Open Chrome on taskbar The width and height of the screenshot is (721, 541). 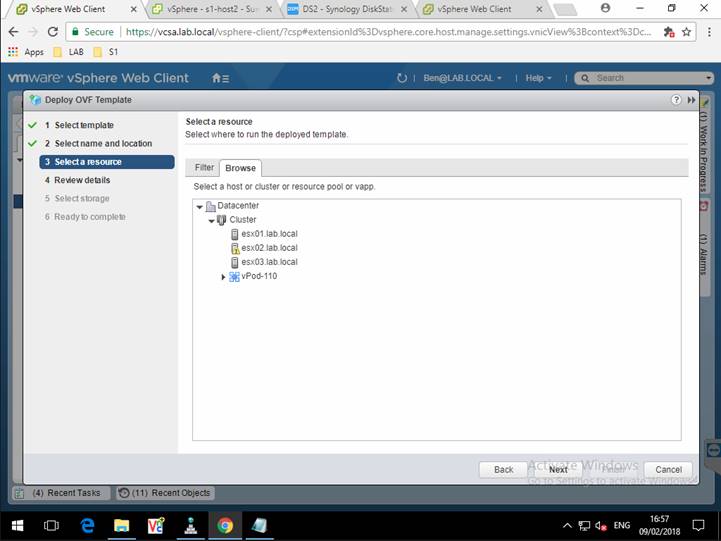[225, 525]
